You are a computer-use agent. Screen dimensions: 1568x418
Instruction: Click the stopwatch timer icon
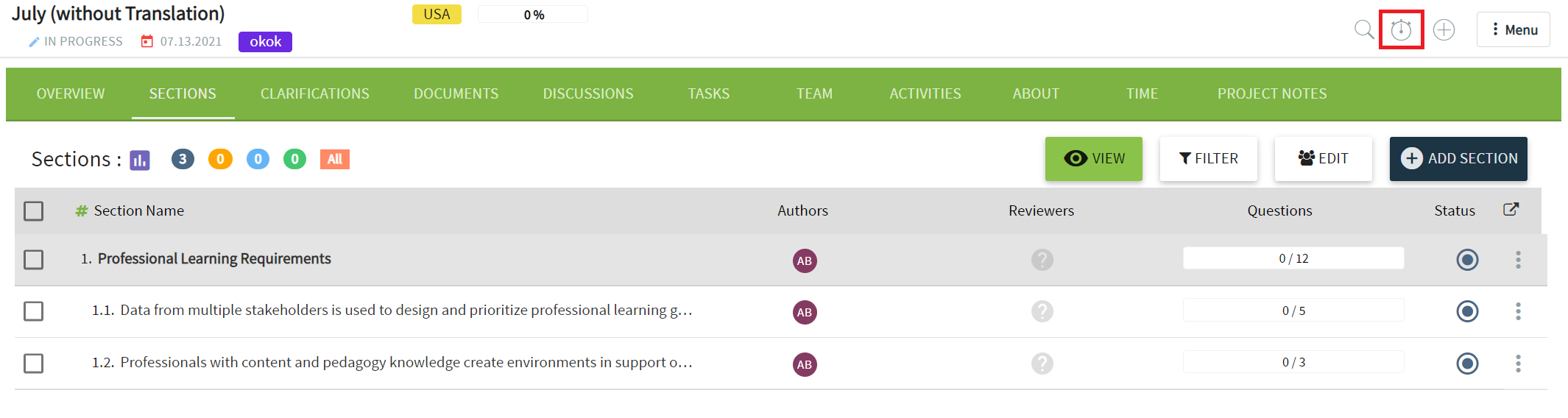[x=1401, y=29]
